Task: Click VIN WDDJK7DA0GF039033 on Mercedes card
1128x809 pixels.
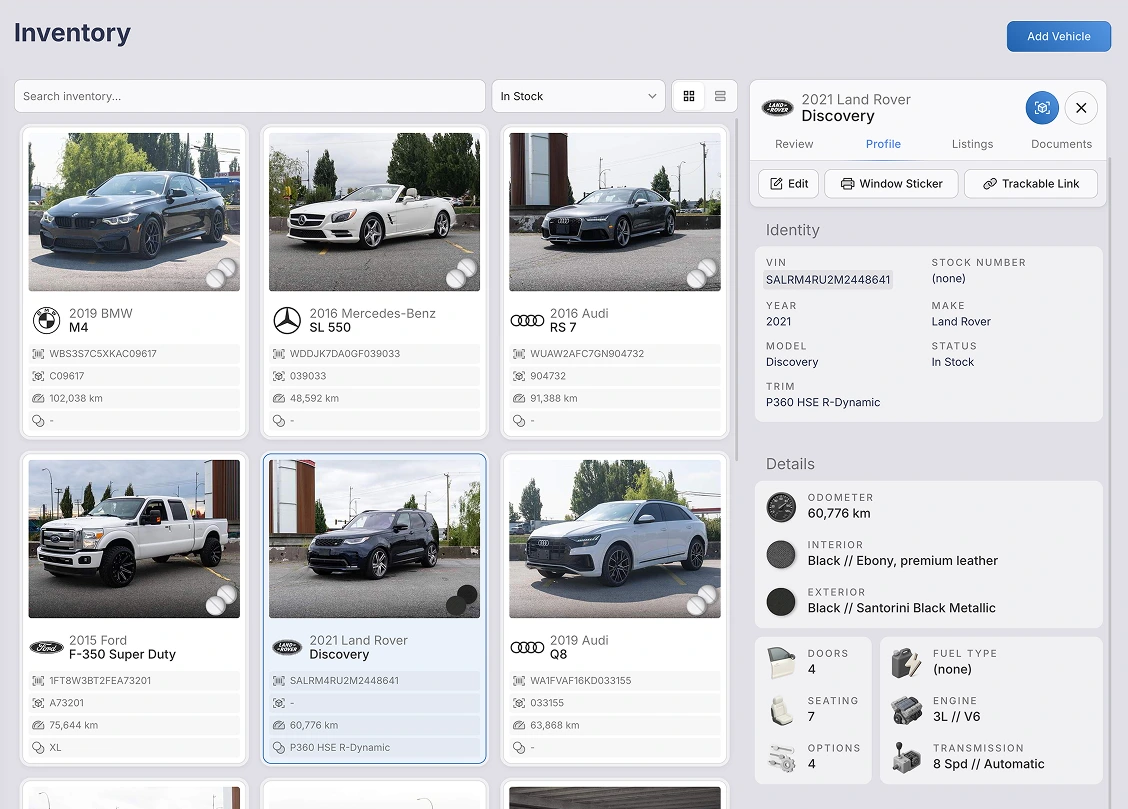Action: [x=345, y=354]
